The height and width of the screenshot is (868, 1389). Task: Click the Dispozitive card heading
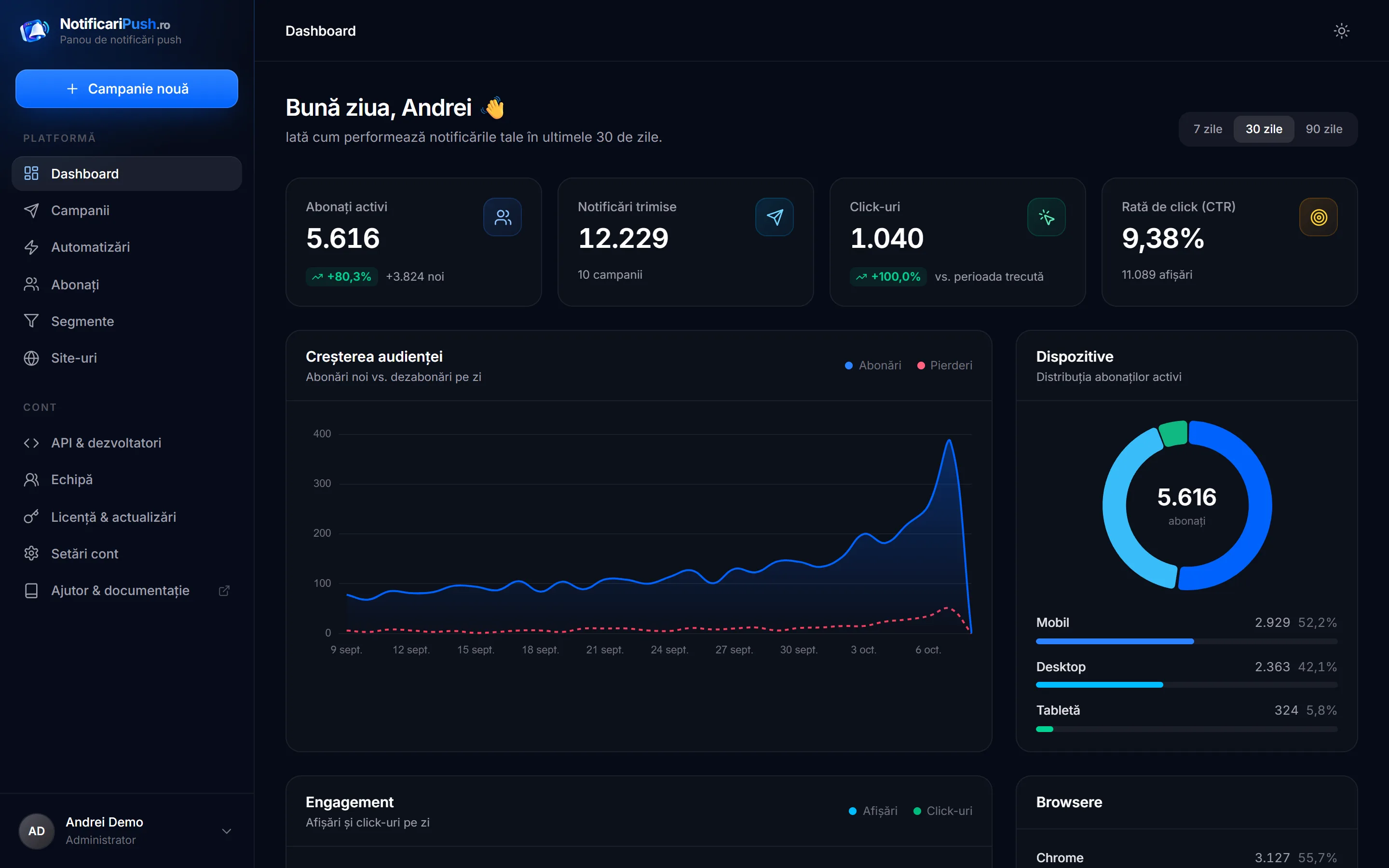[x=1075, y=356]
